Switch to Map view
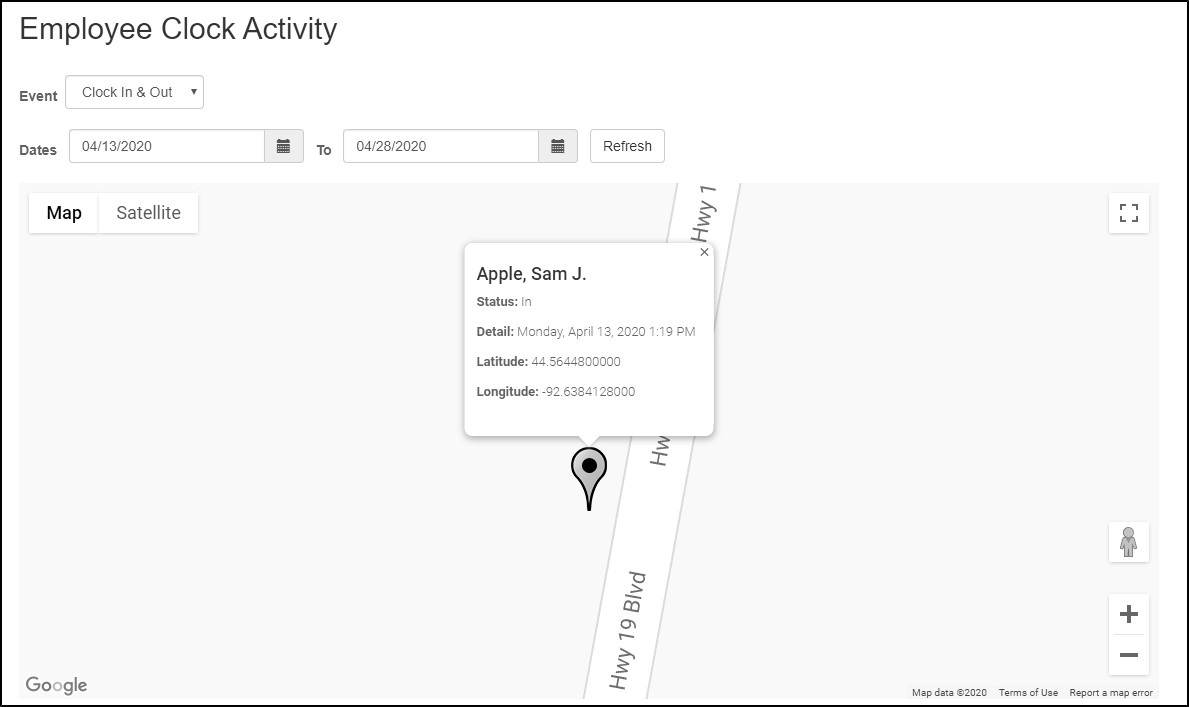 64,213
